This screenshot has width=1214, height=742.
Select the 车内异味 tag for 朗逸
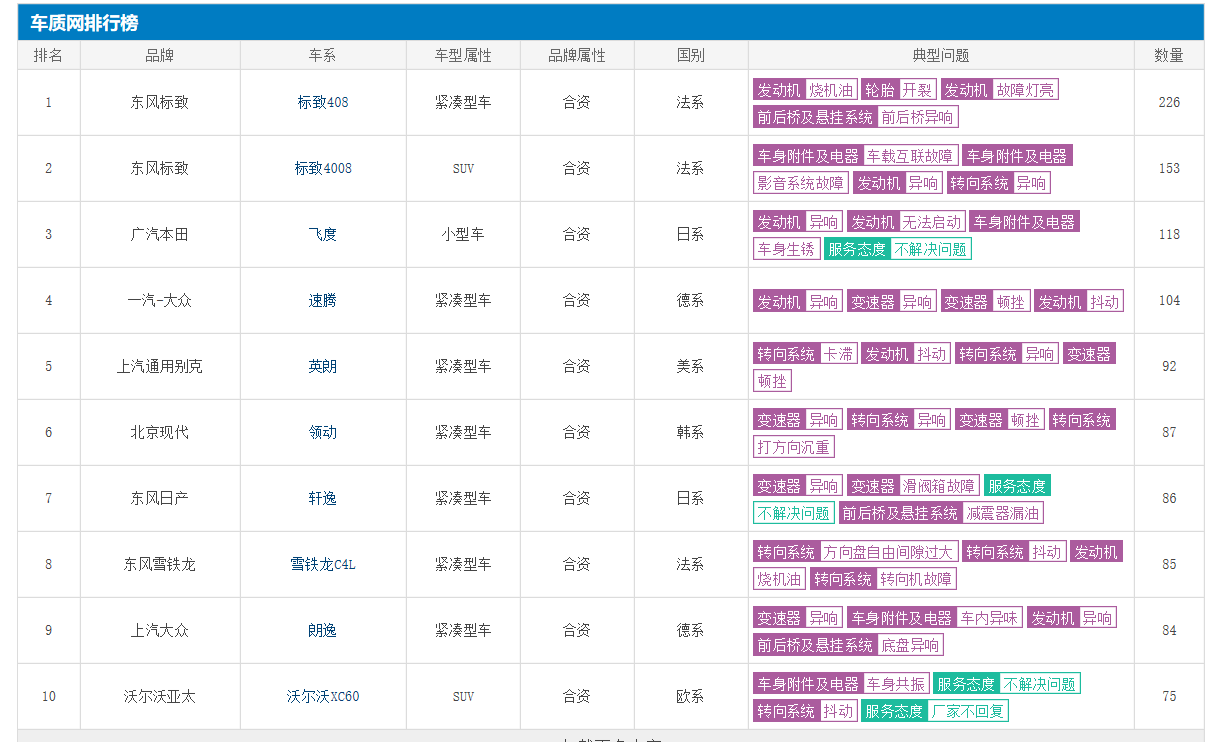point(989,618)
